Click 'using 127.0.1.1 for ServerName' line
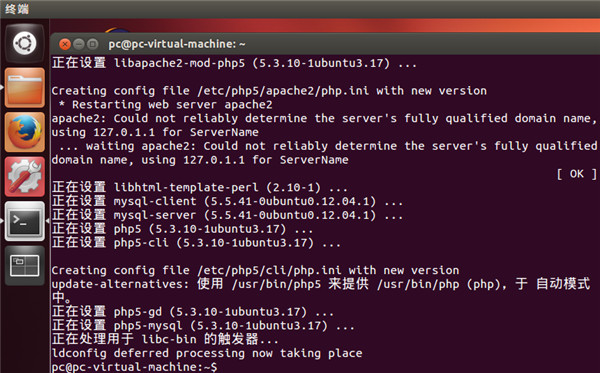Image resolution: width=600 pixels, height=373 pixels. click(155, 132)
